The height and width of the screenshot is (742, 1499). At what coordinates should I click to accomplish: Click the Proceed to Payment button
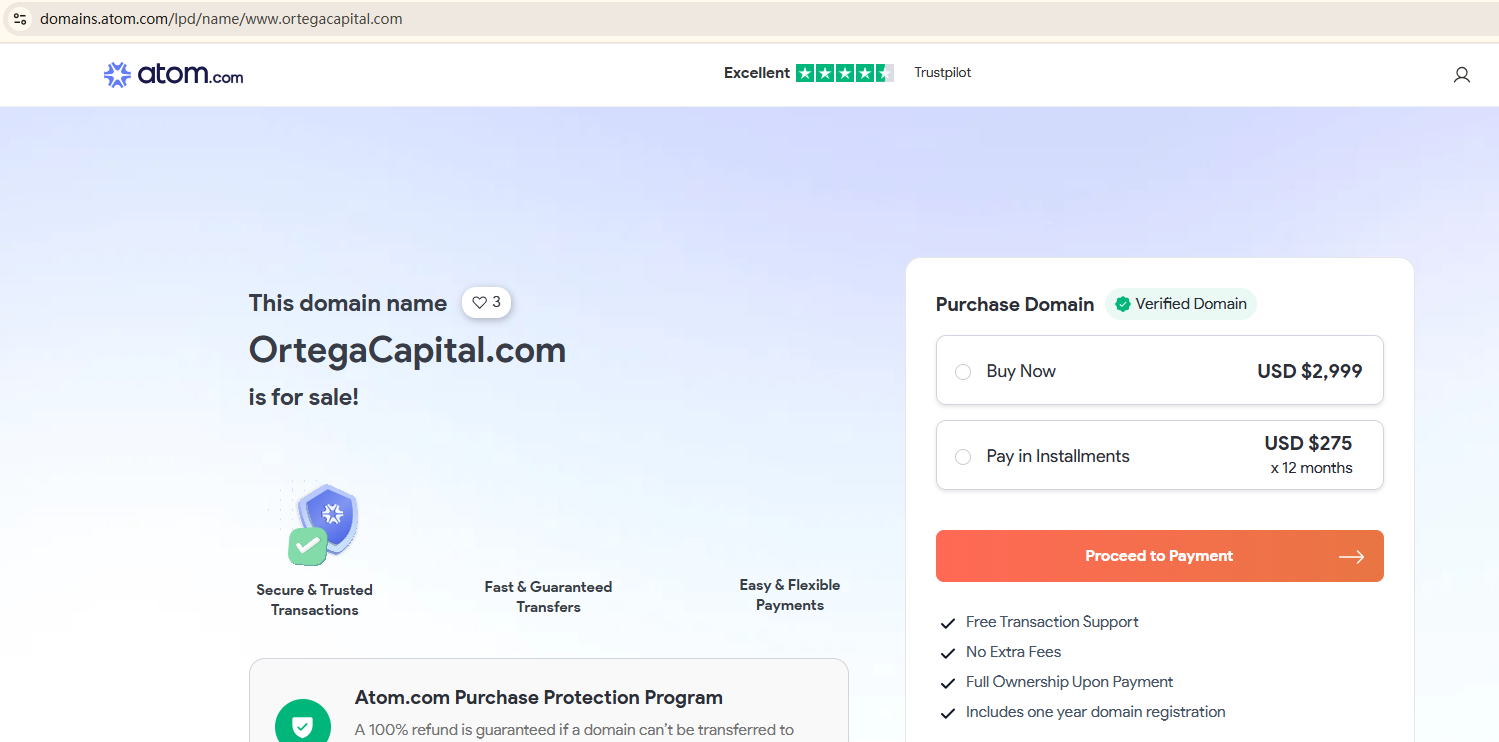pos(1159,556)
